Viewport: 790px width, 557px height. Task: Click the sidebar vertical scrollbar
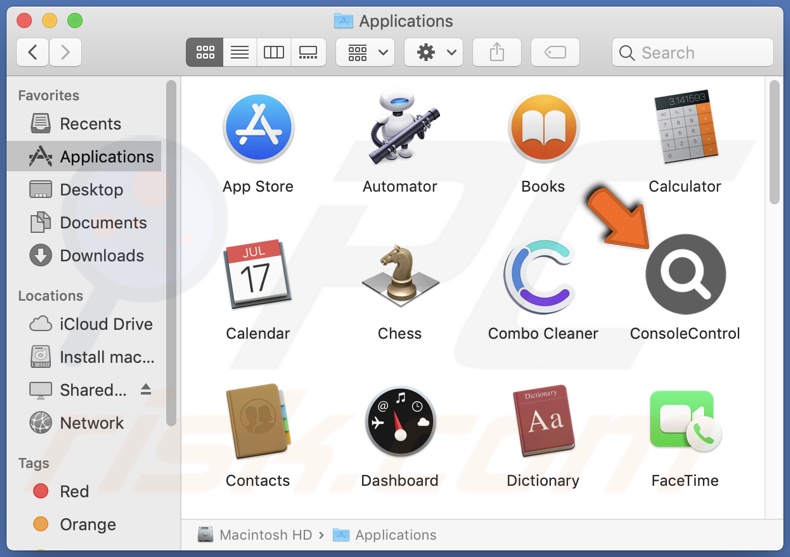171,253
